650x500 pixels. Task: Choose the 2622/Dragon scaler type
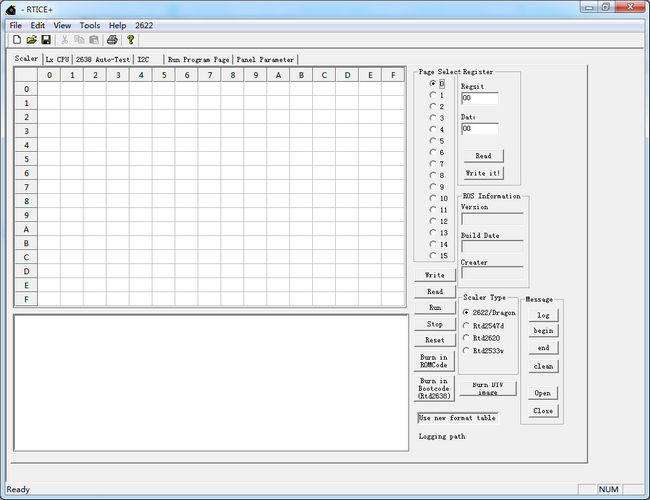pyautogui.click(x=466, y=312)
